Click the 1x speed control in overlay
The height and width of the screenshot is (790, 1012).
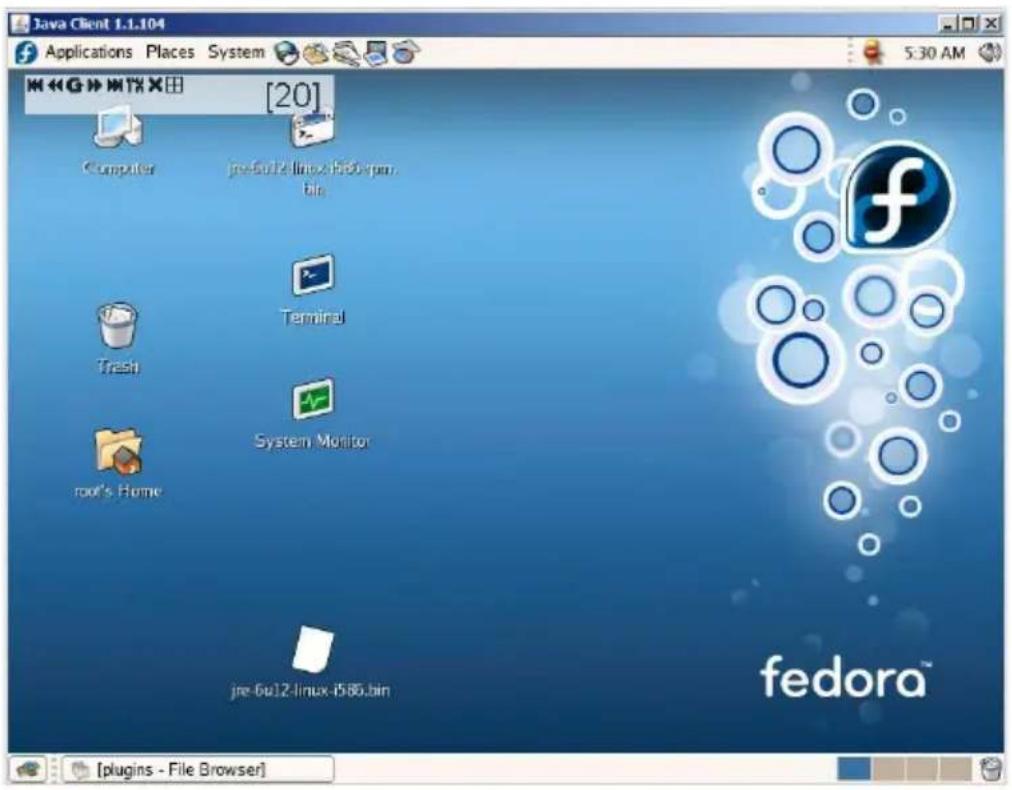pyautogui.click(x=135, y=85)
